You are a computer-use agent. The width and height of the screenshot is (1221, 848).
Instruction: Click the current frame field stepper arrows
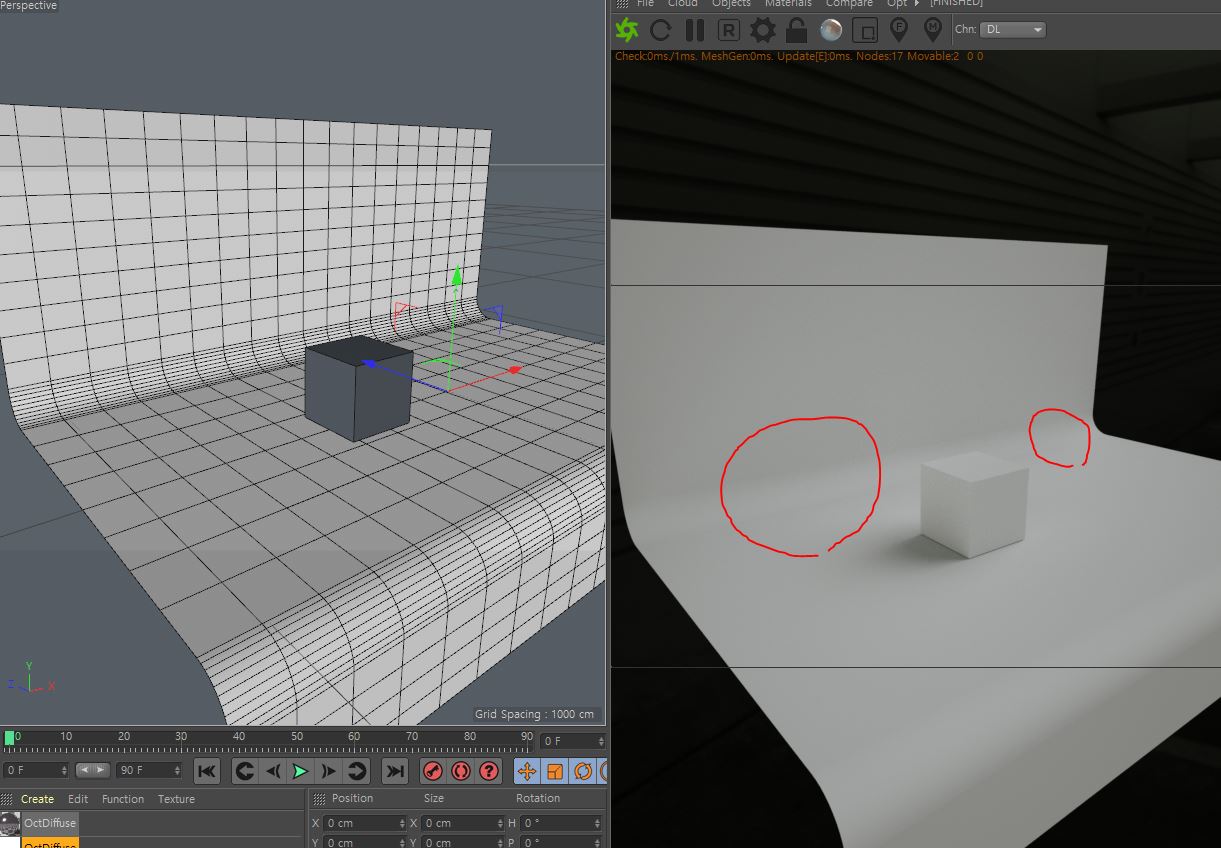(x=64, y=771)
